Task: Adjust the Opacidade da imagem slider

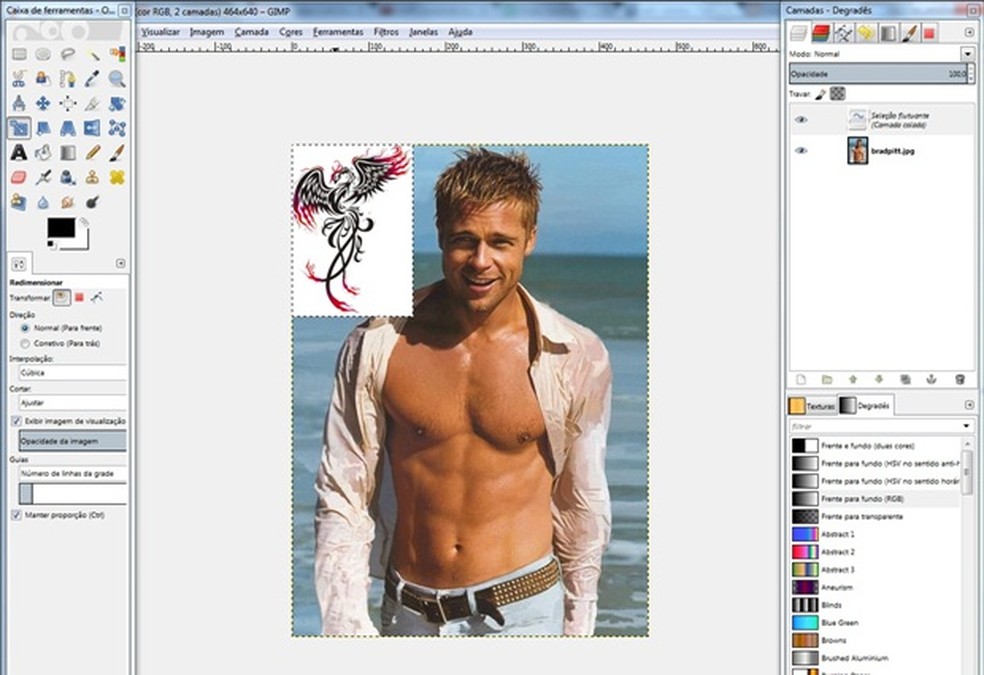Action: point(73,441)
